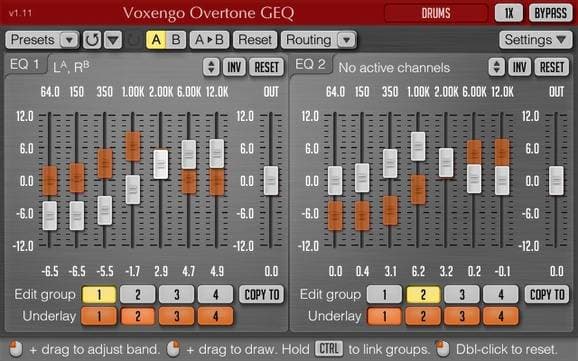The image size is (578, 361).
Task: Click the -6.5 value under EQ 1 64.0 band
Action: [x=50, y=272]
